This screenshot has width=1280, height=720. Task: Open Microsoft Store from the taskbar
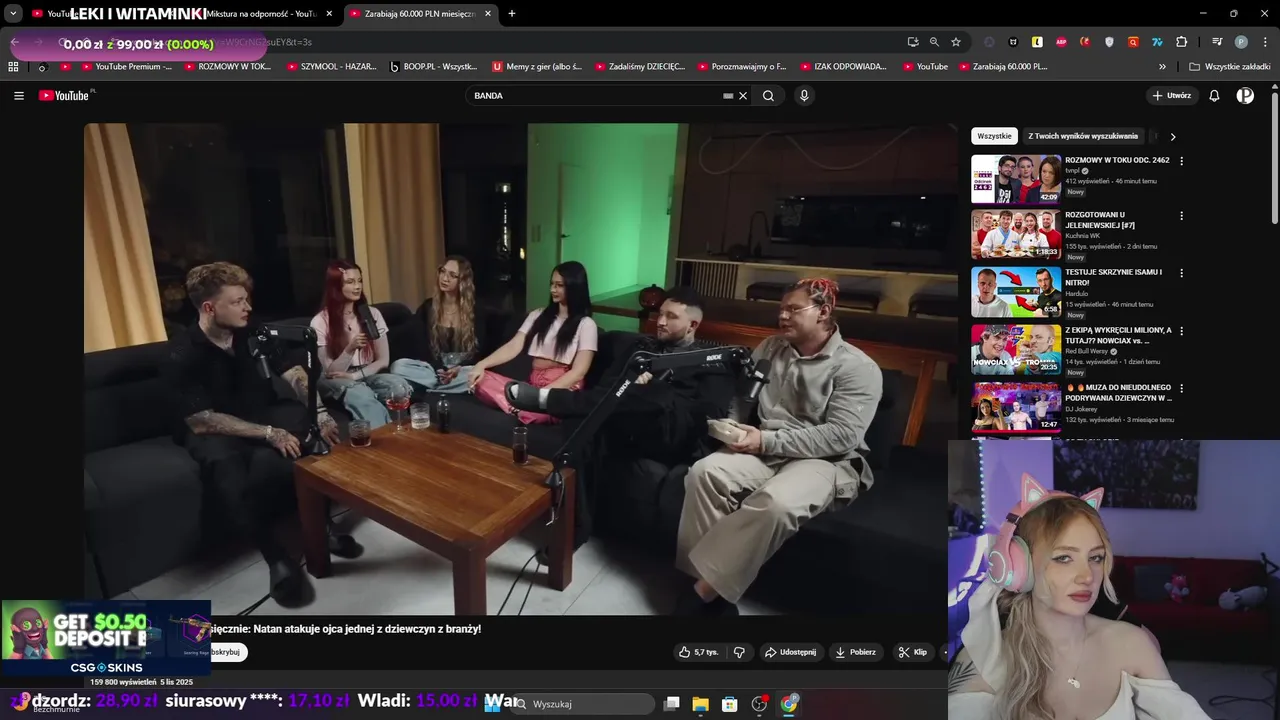[730, 704]
